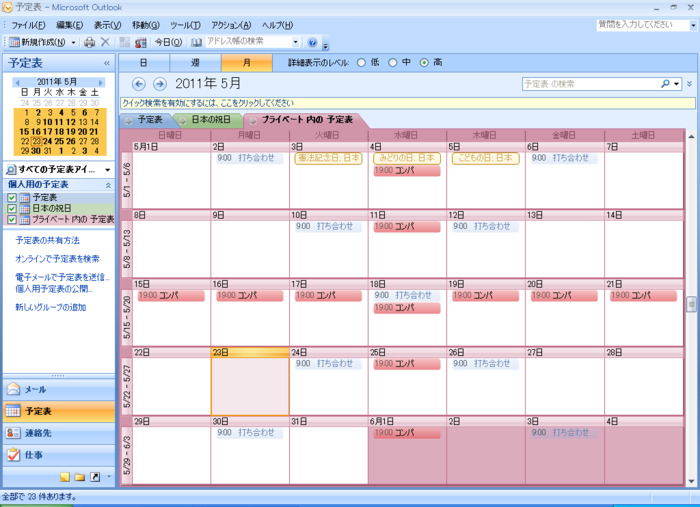Open toolbar options overflow arrow
Image resolution: width=700 pixels, height=507 pixels.
click(326, 46)
